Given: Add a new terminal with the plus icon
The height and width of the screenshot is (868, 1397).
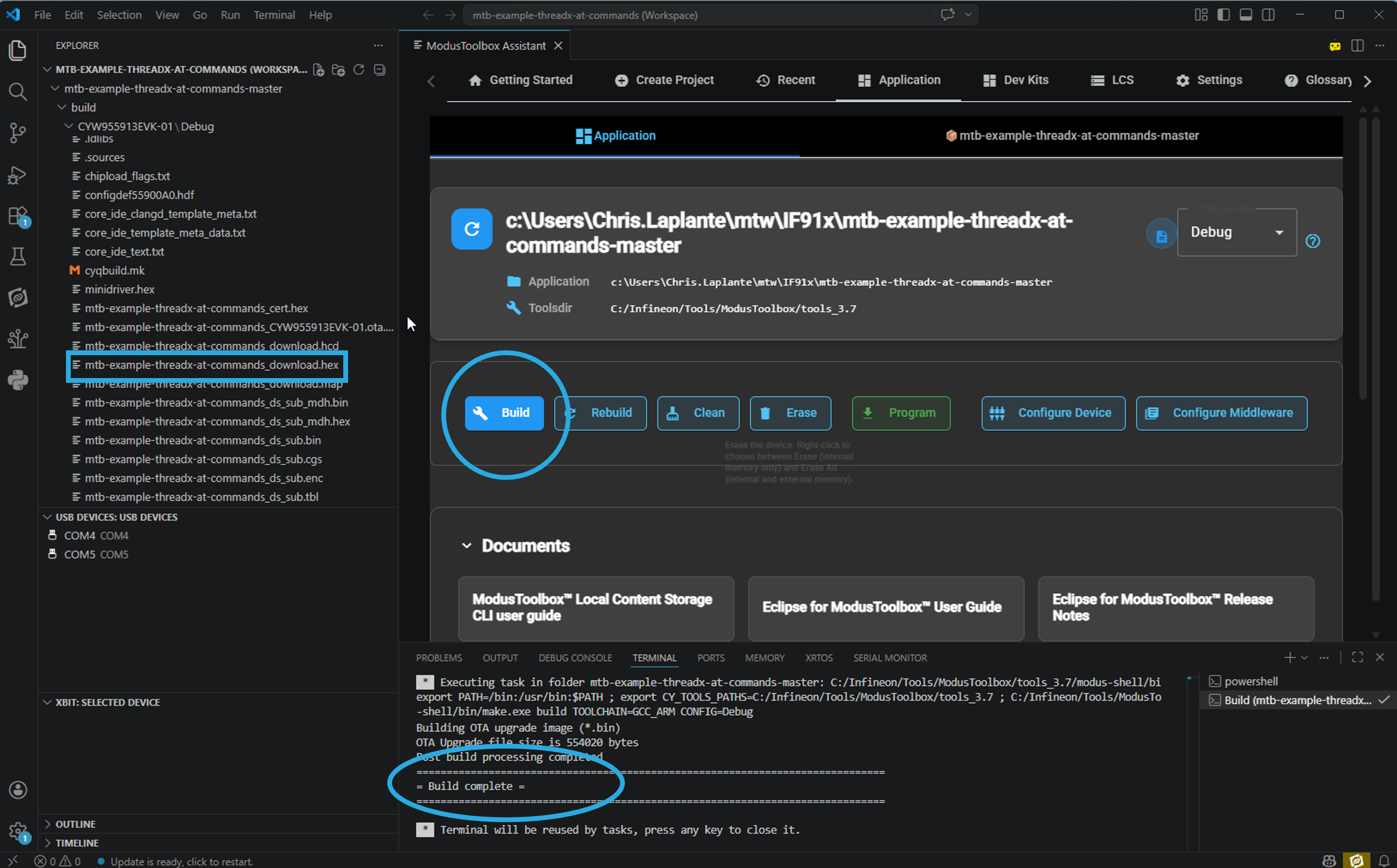Looking at the screenshot, I should tap(1289, 657).
